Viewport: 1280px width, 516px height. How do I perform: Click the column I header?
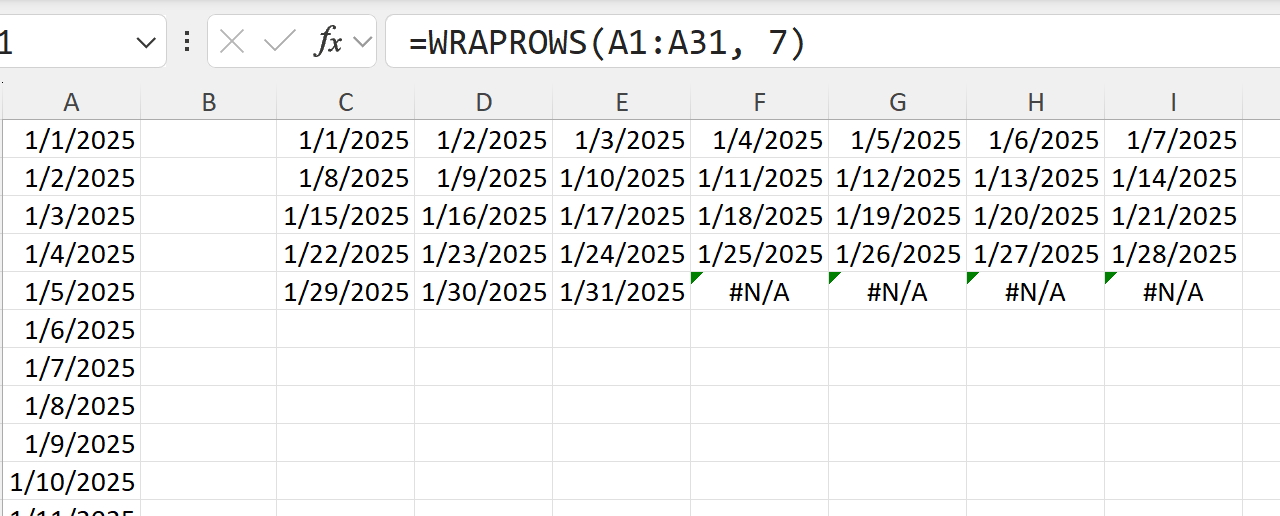[x=1173, y=102]
